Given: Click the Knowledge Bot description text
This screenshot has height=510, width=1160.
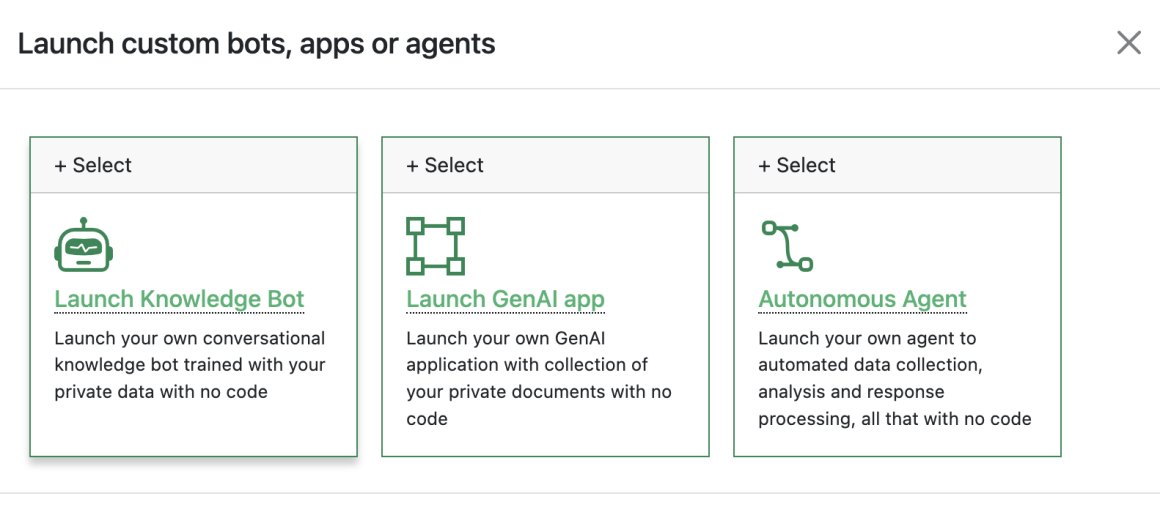Looking at the screenshot, I should point(190,365).
